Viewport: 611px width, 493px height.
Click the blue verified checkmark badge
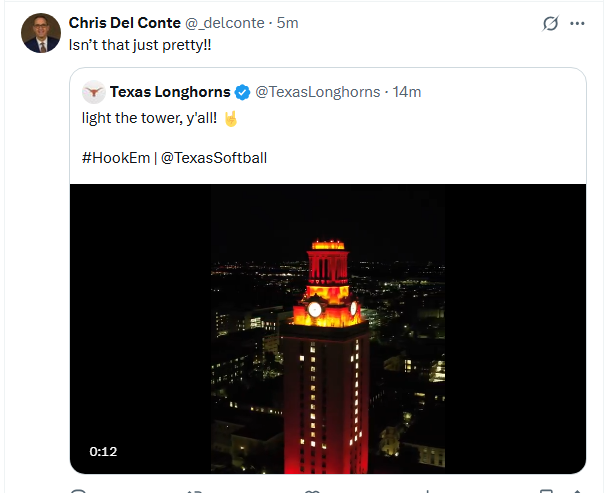tap(243, 92)
